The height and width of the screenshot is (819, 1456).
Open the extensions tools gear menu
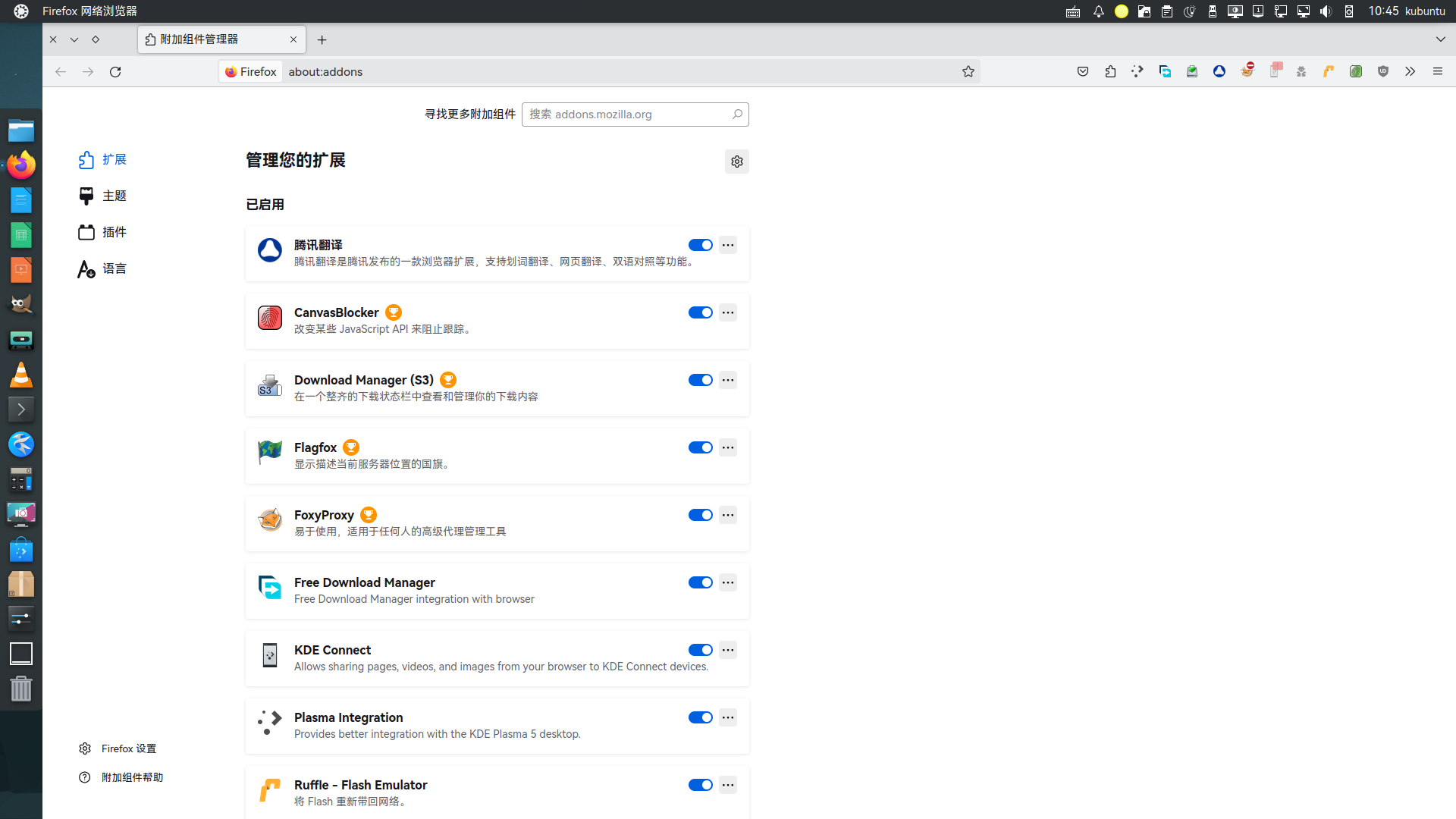point(737,162)
